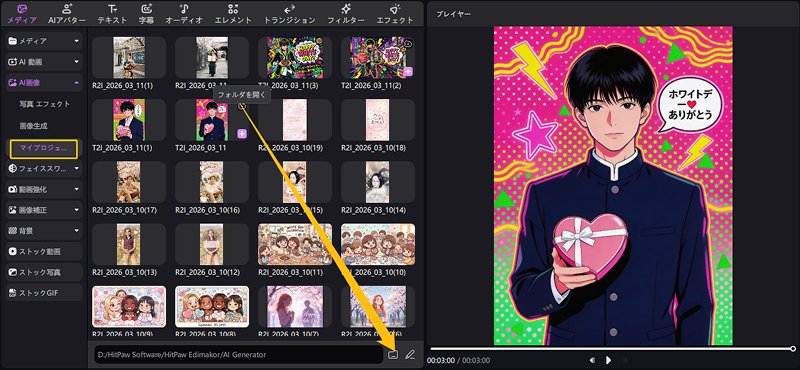Collapse the AI画像 sidebar section
The height and width of the screenshot is (370, 800).
coord(44,83)
